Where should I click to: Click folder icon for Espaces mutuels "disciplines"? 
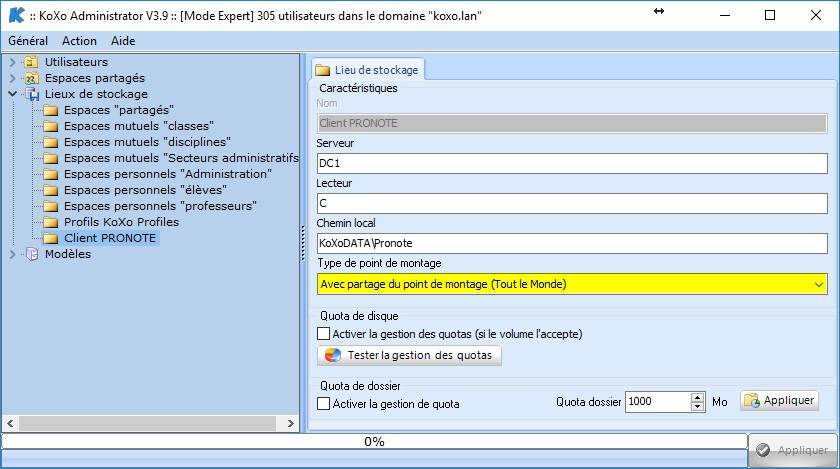click(51, 143)
